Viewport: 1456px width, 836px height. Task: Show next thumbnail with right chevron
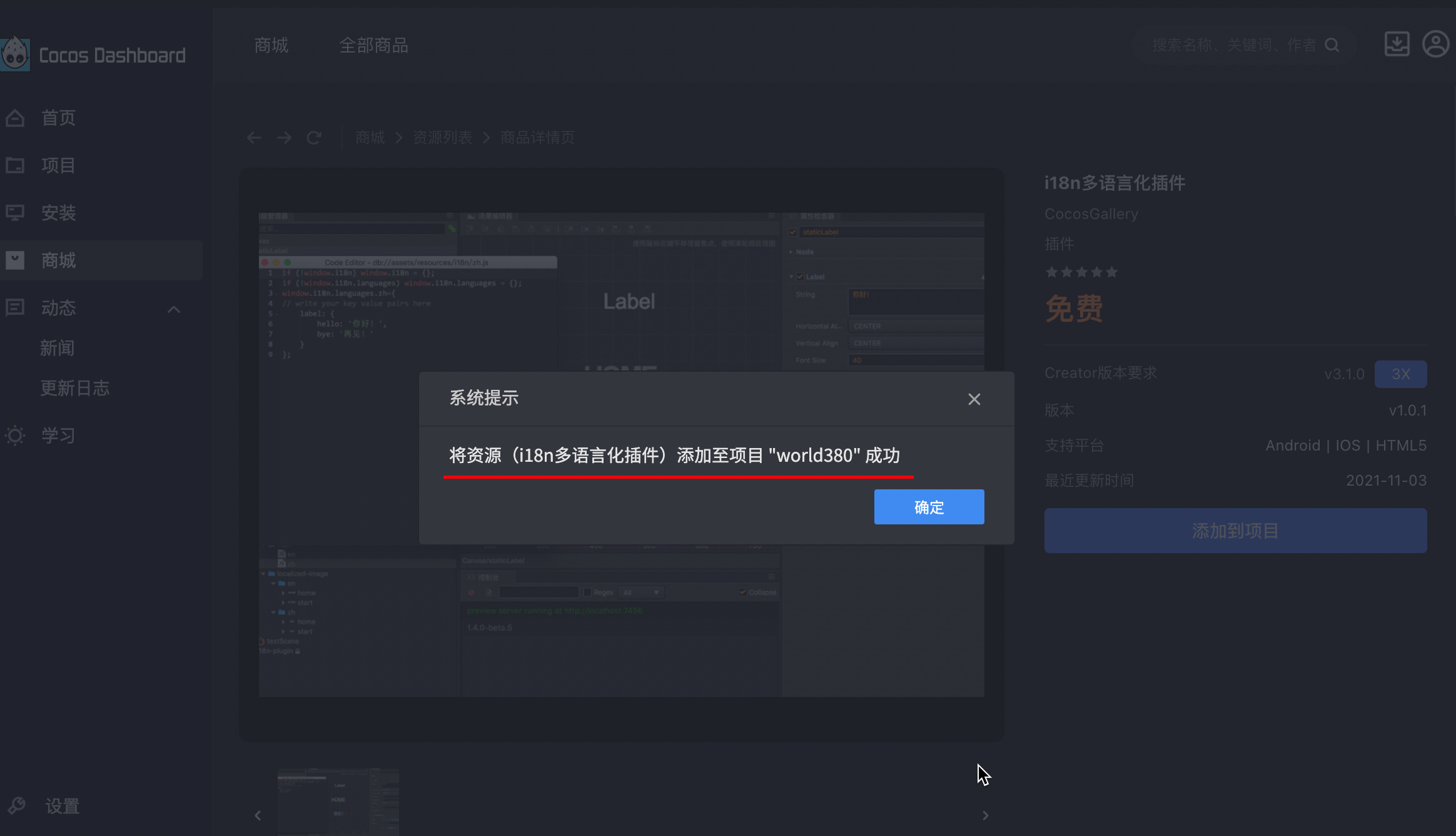click(985, 815)
